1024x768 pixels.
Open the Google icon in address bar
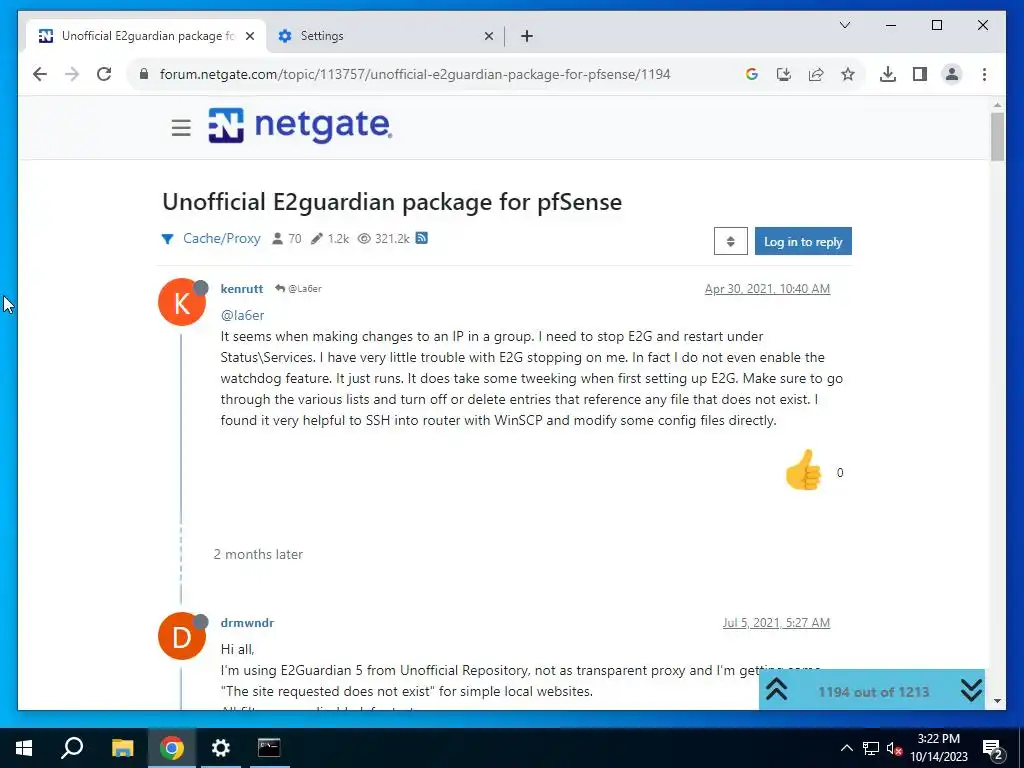click(752, 74)
